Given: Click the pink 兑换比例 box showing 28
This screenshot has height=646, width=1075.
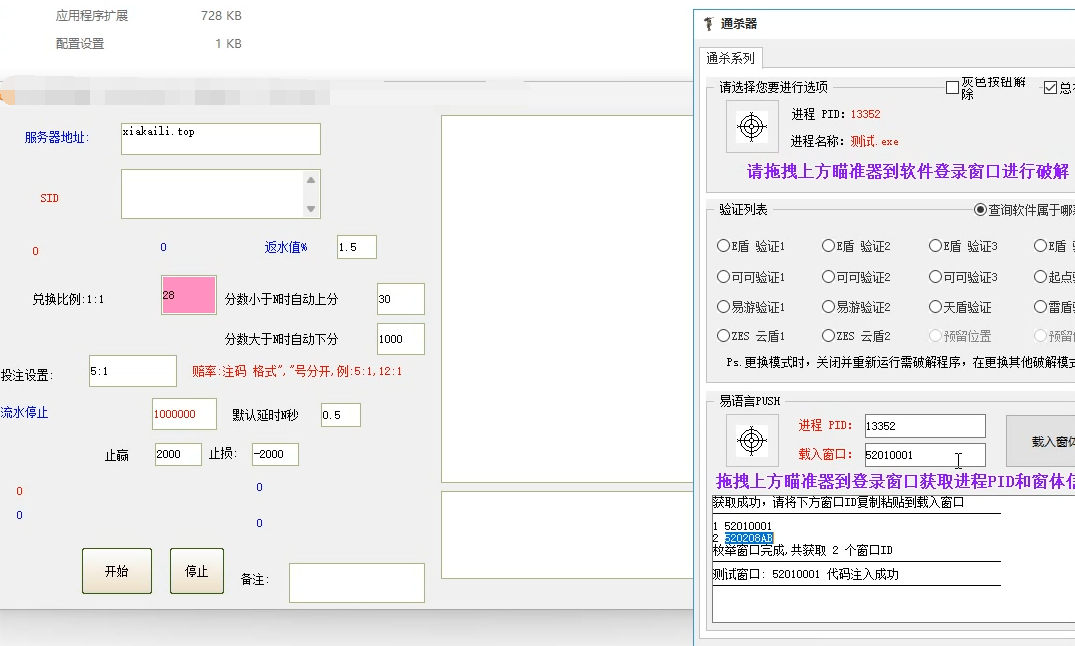Looking at the screenshot, I should click(x=189, y=295).
